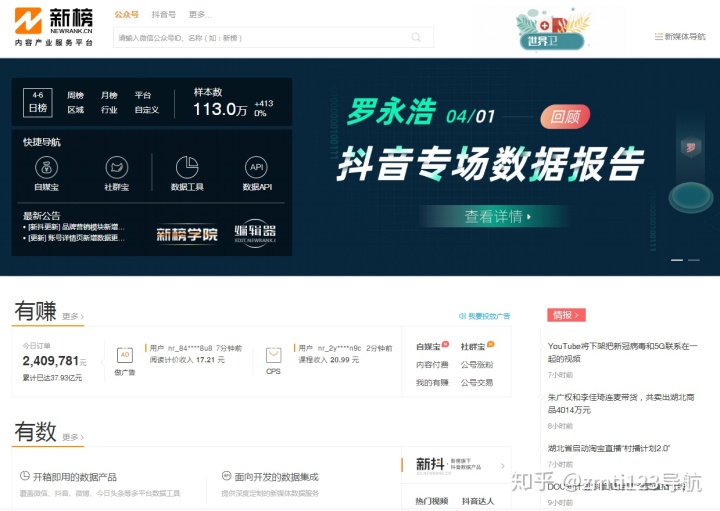
Task: Read the 湖北省启动淘宝直播 news item
Action: 609,448
